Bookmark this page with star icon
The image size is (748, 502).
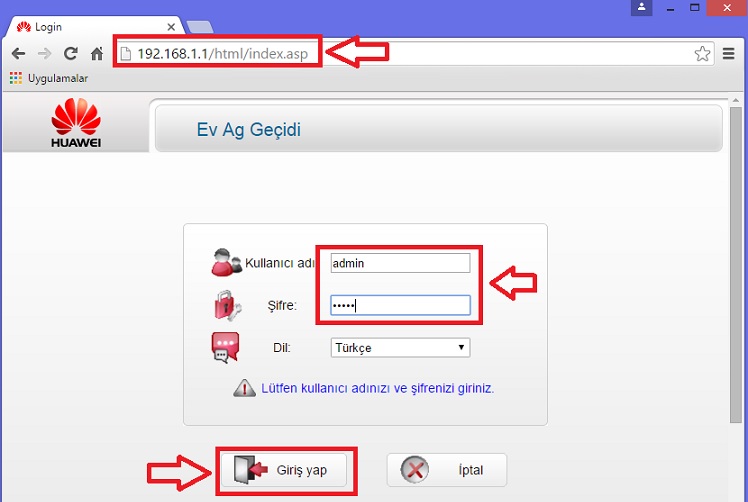coord(703,54)
